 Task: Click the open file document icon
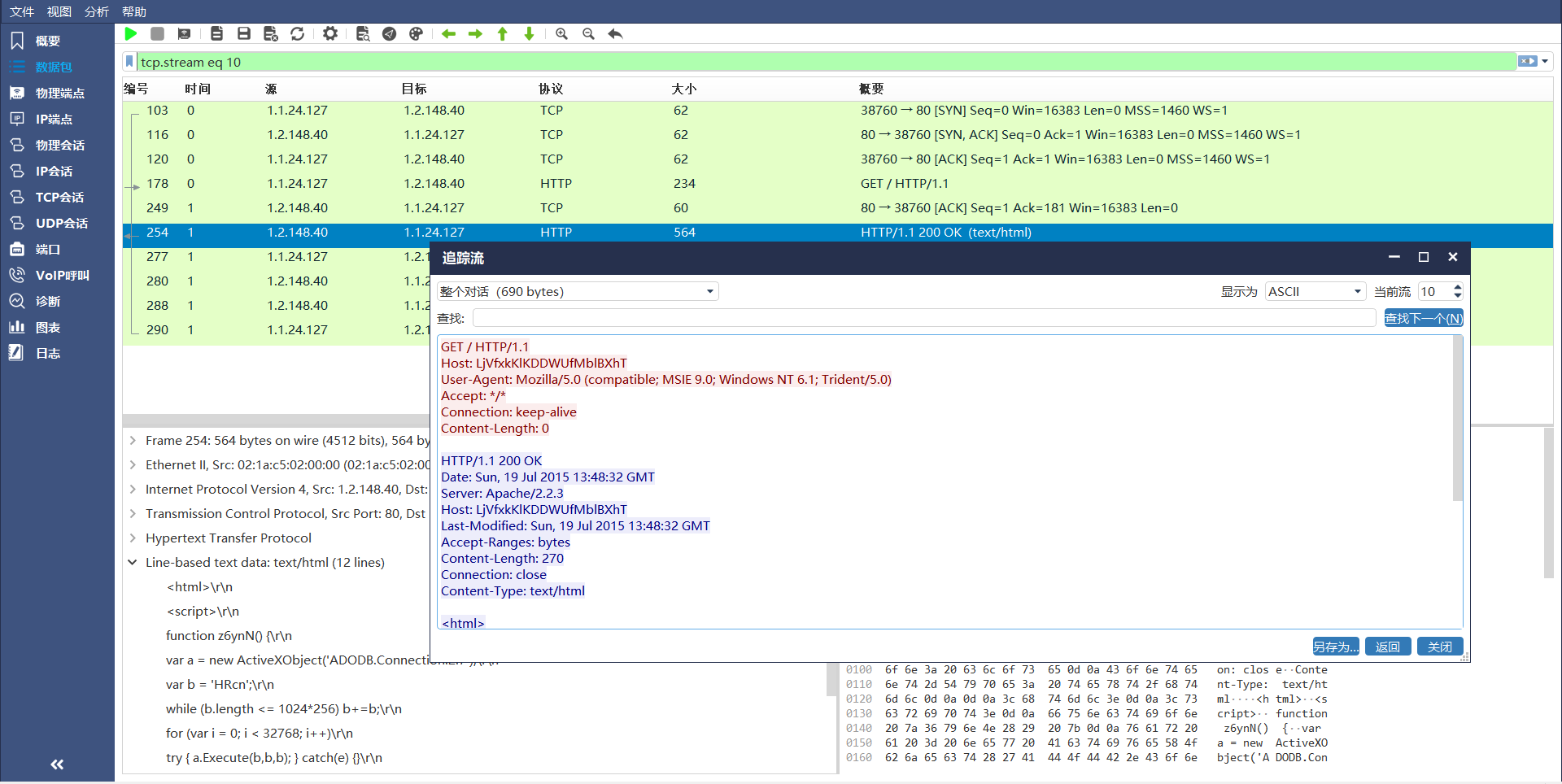pyautogui.click(x=216, y=33)
